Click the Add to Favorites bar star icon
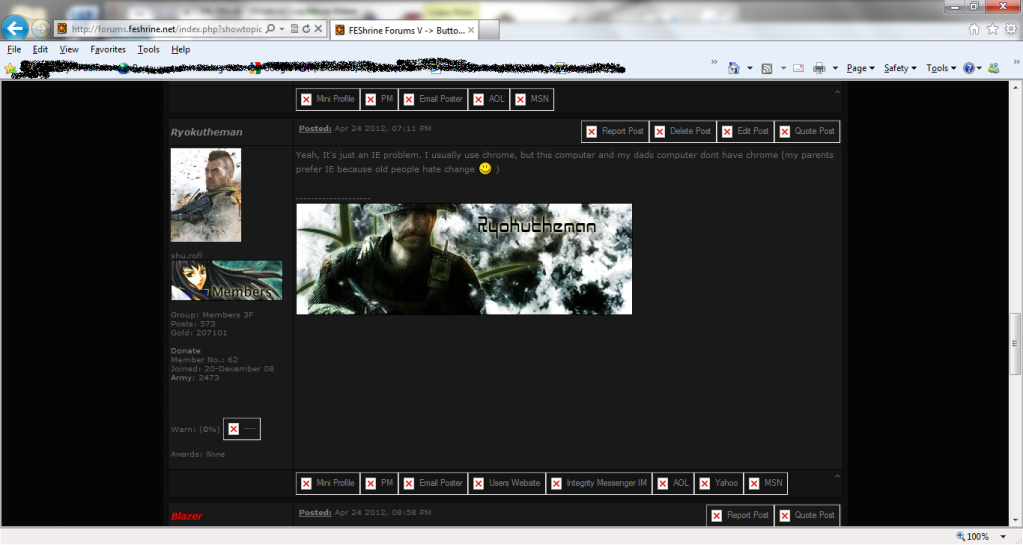 10,69
